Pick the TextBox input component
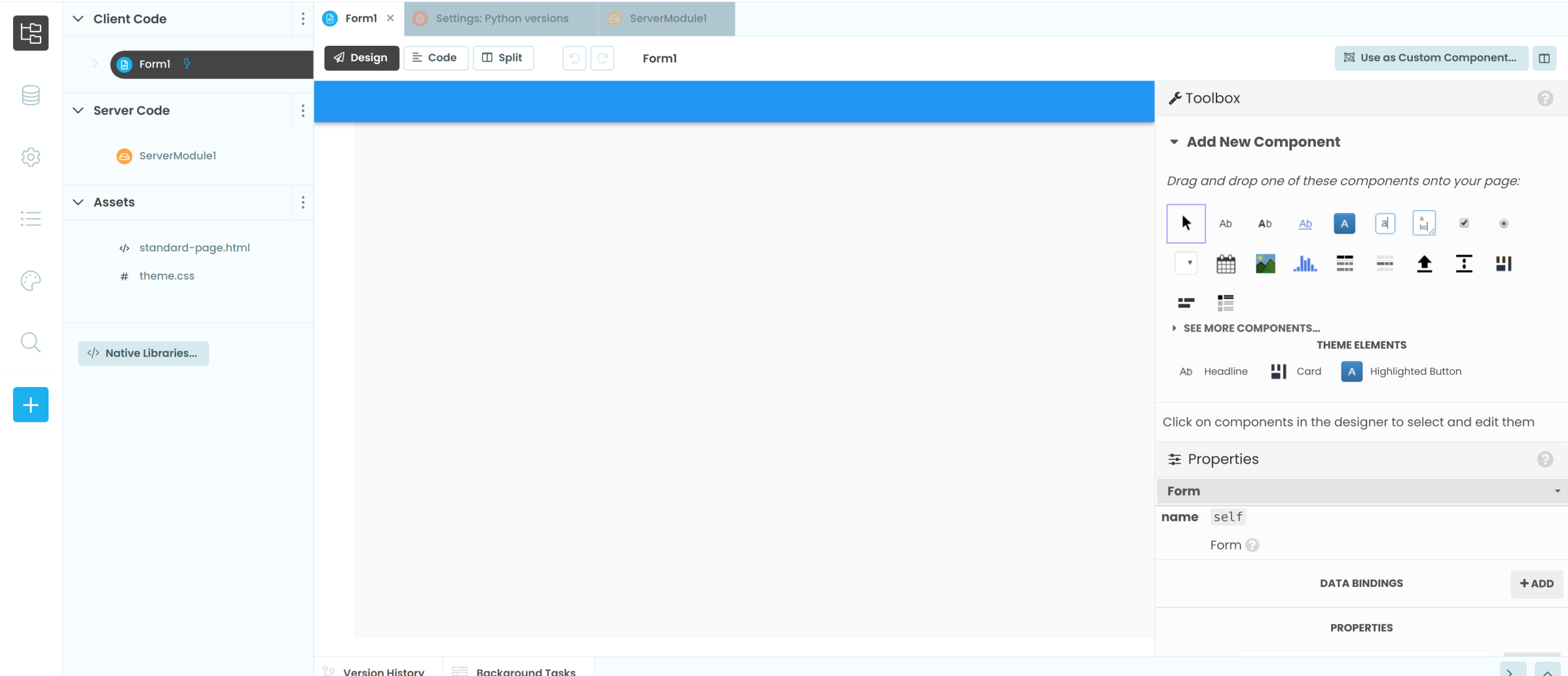 point(1385,223)
